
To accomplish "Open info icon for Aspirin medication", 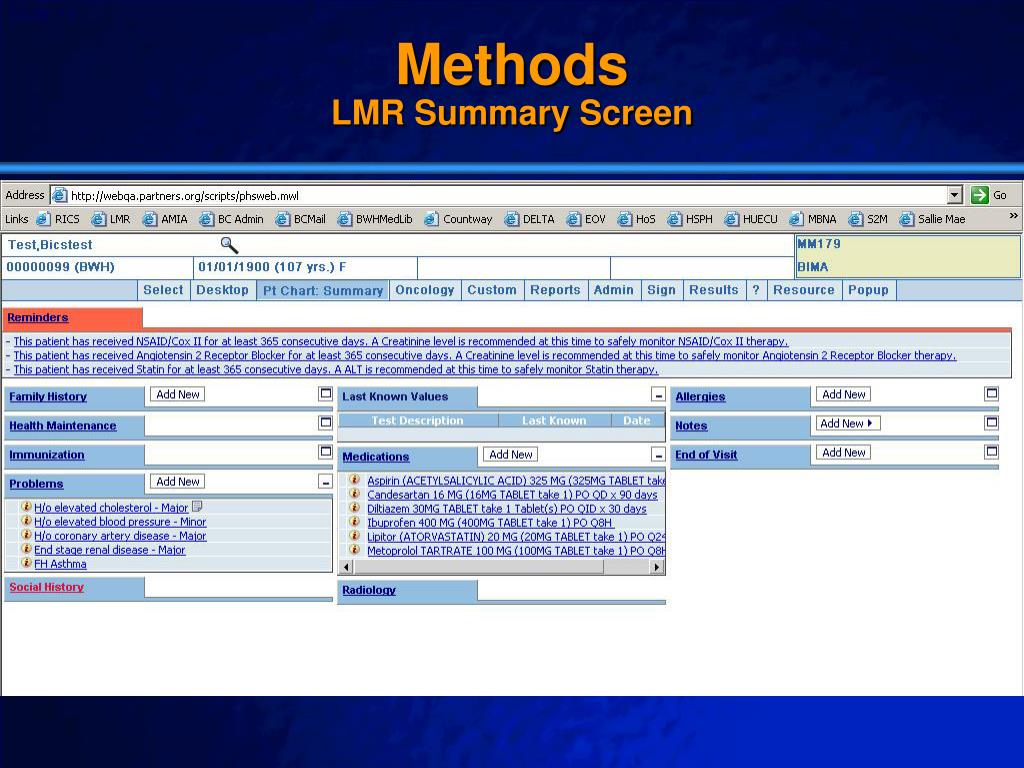I will [x=354, y=479].
